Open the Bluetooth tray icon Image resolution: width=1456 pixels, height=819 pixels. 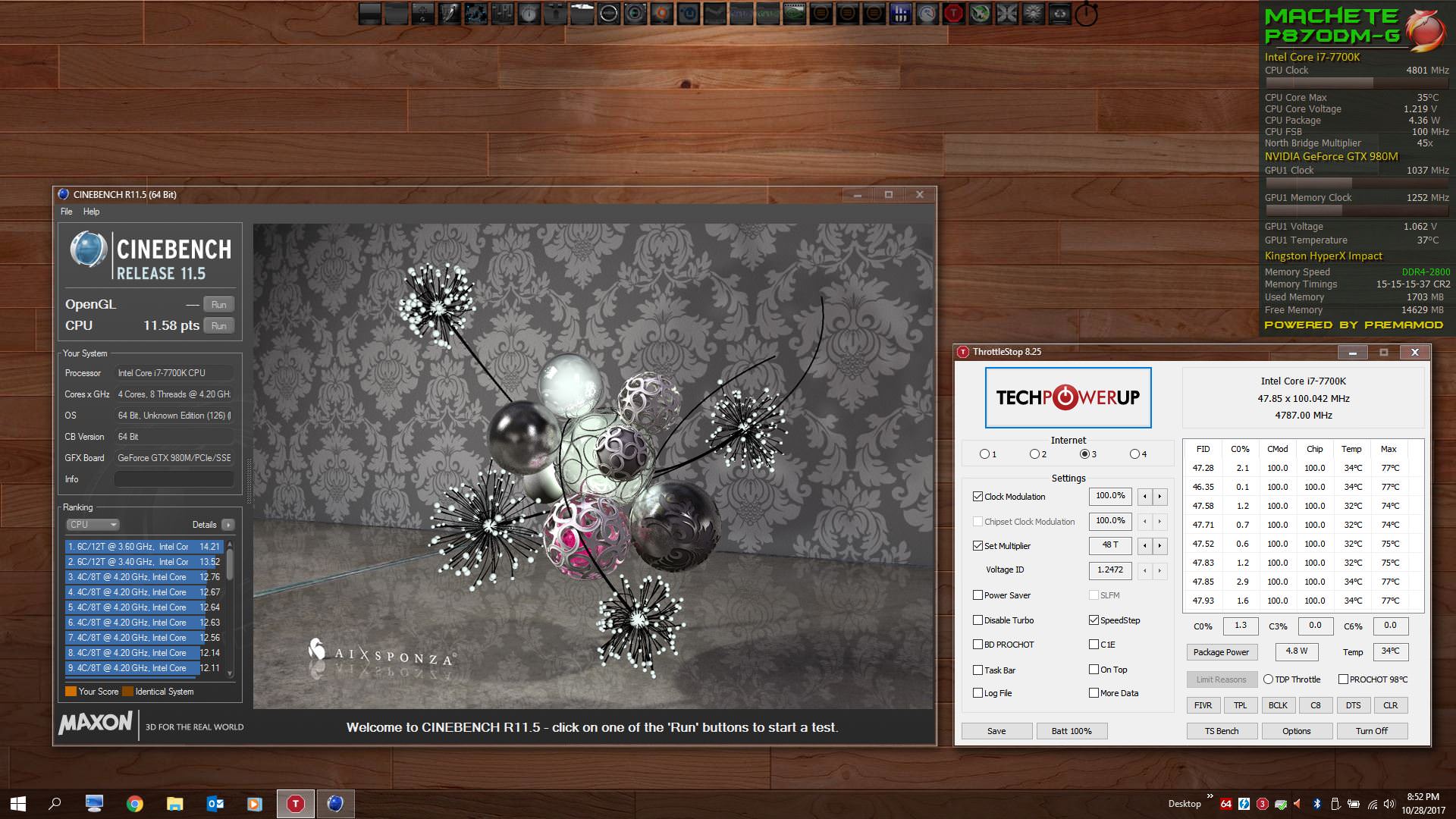1317,804
